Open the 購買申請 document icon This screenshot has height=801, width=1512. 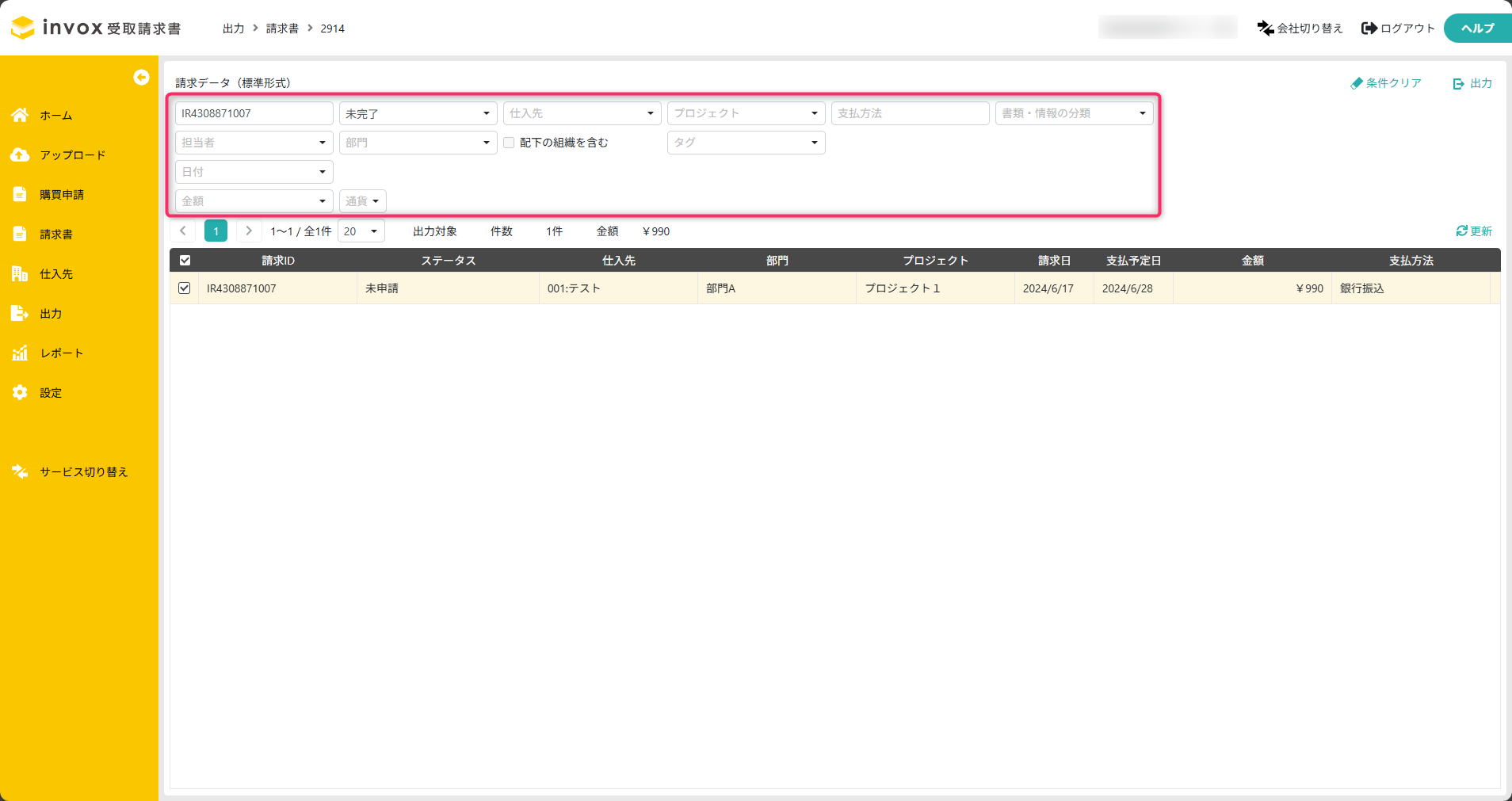20,194
